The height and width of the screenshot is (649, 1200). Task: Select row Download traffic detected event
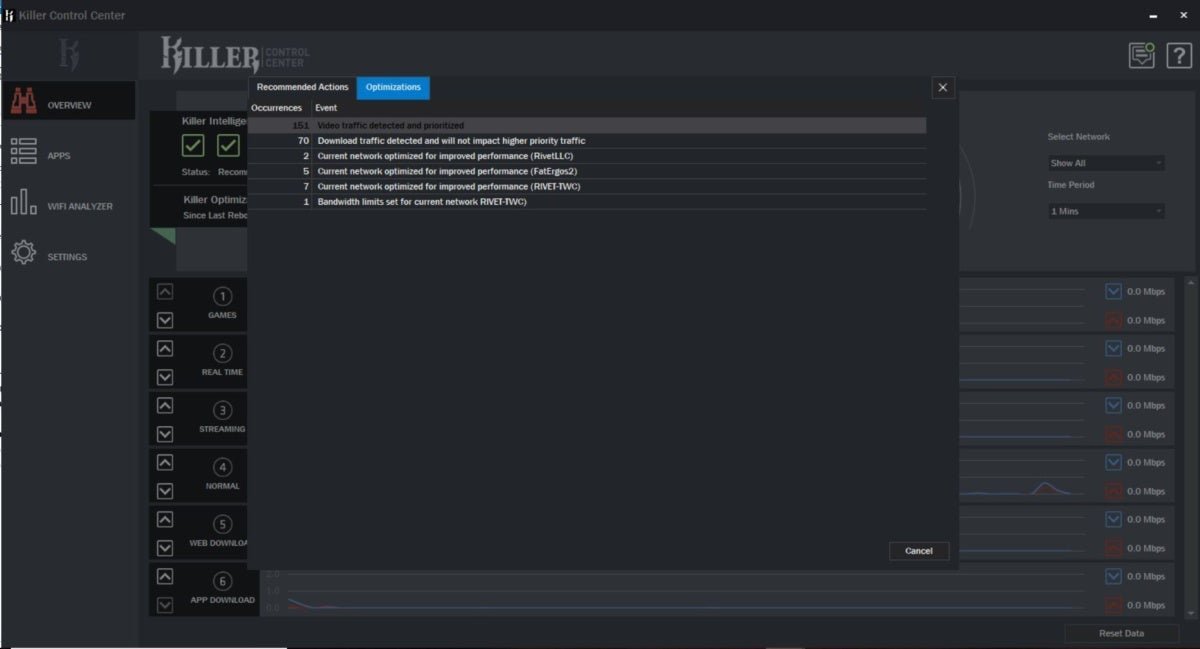coord(587,141)
